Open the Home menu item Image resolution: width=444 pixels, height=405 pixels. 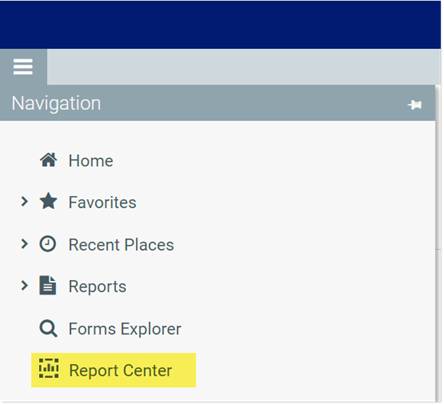click(x=91, y=161)
